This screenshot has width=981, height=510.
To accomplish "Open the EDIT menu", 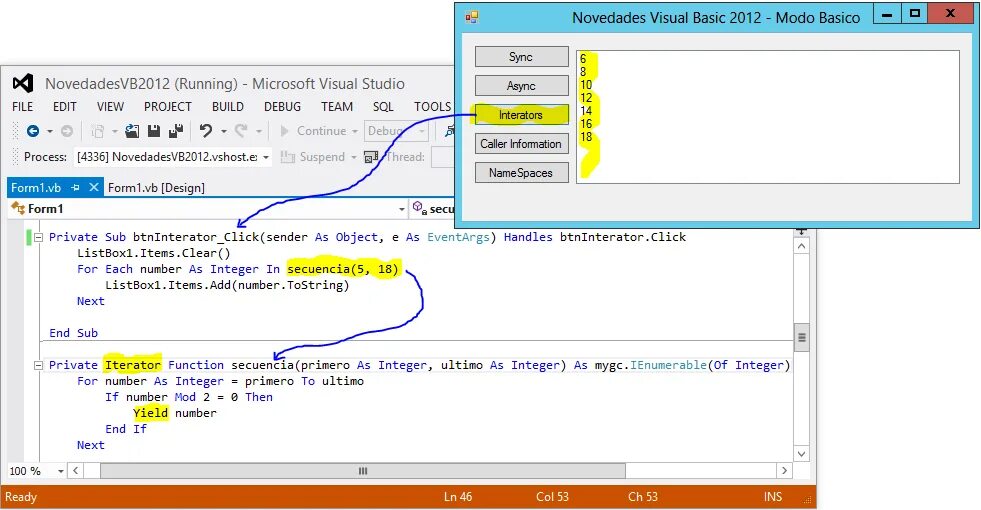I will [x=64, y=107].
